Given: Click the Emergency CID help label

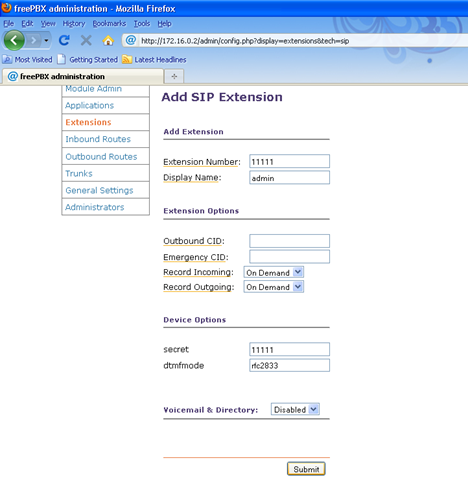Looking at the screenshot, I should coord(196,257).
